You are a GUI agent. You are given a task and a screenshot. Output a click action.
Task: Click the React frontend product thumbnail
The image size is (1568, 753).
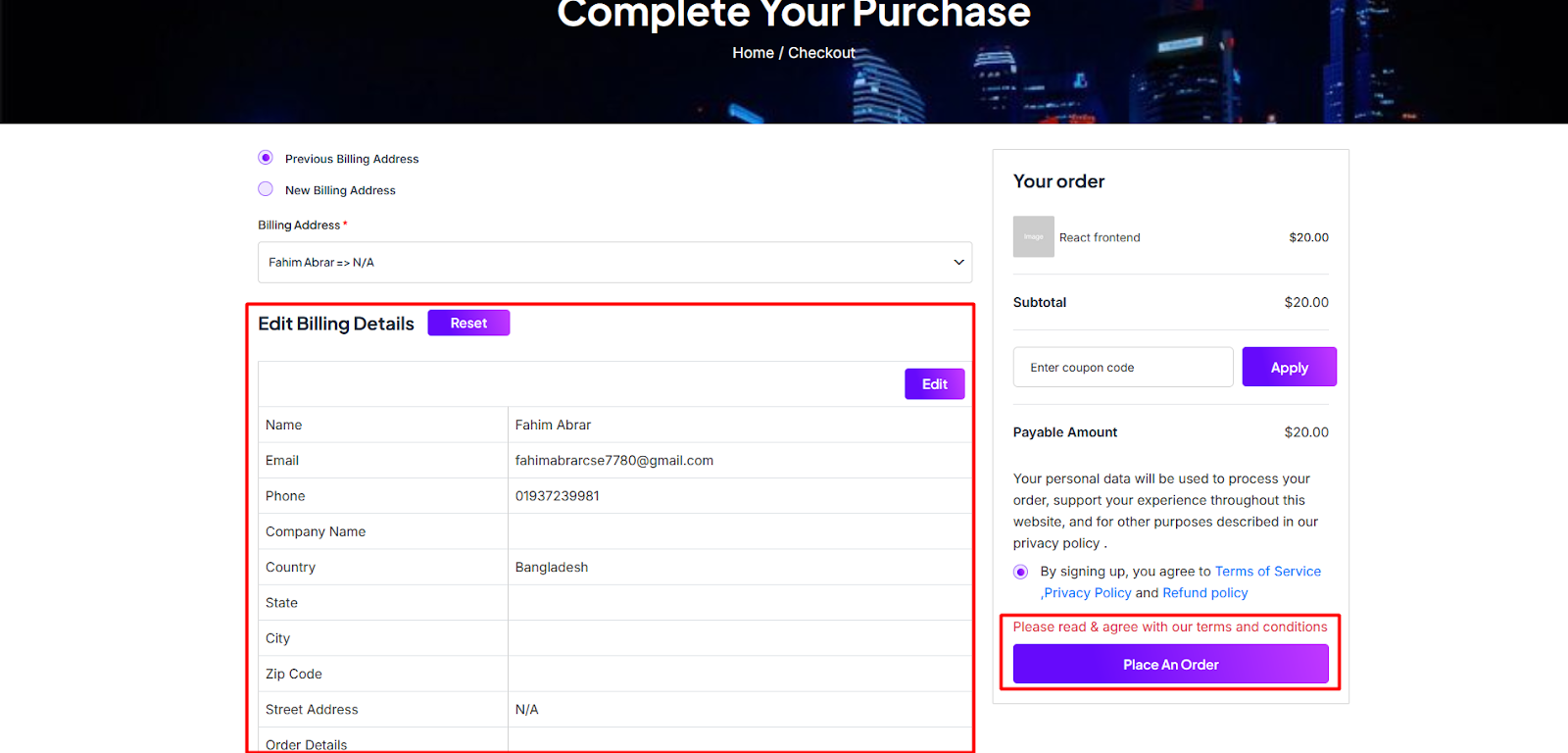(1034, 237)
